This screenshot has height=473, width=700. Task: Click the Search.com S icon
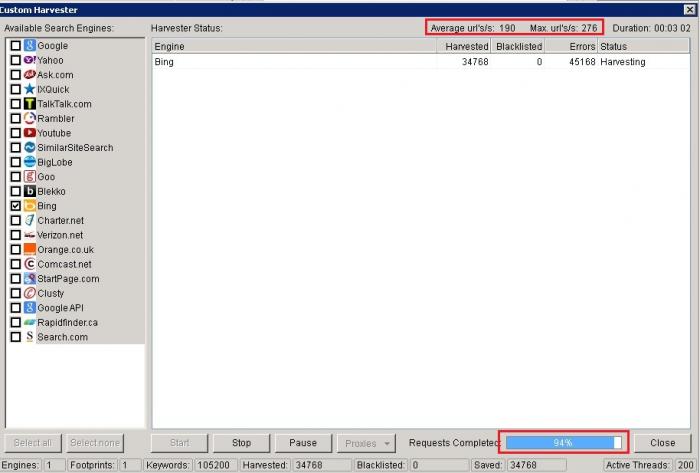29,337
